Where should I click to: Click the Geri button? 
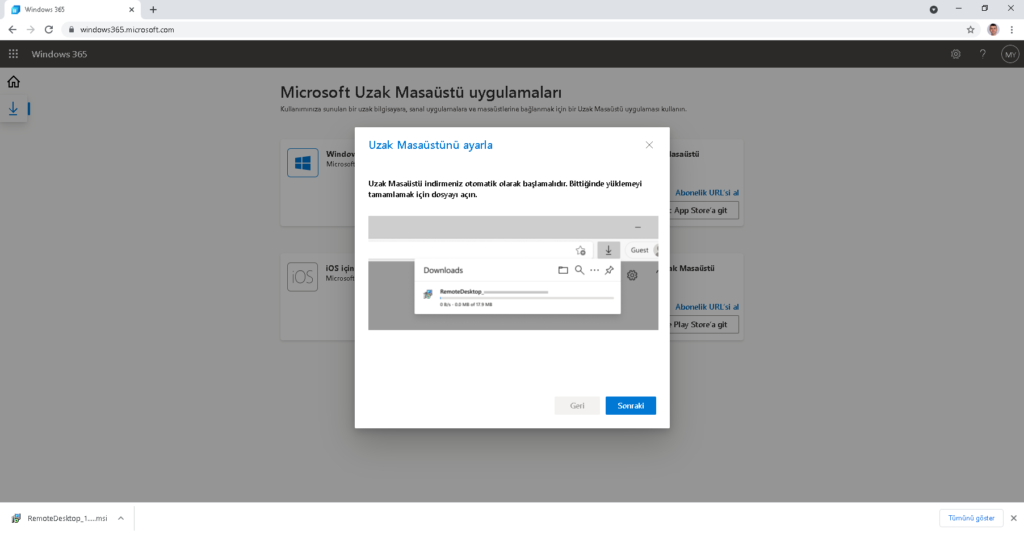(x=577, y=405)
